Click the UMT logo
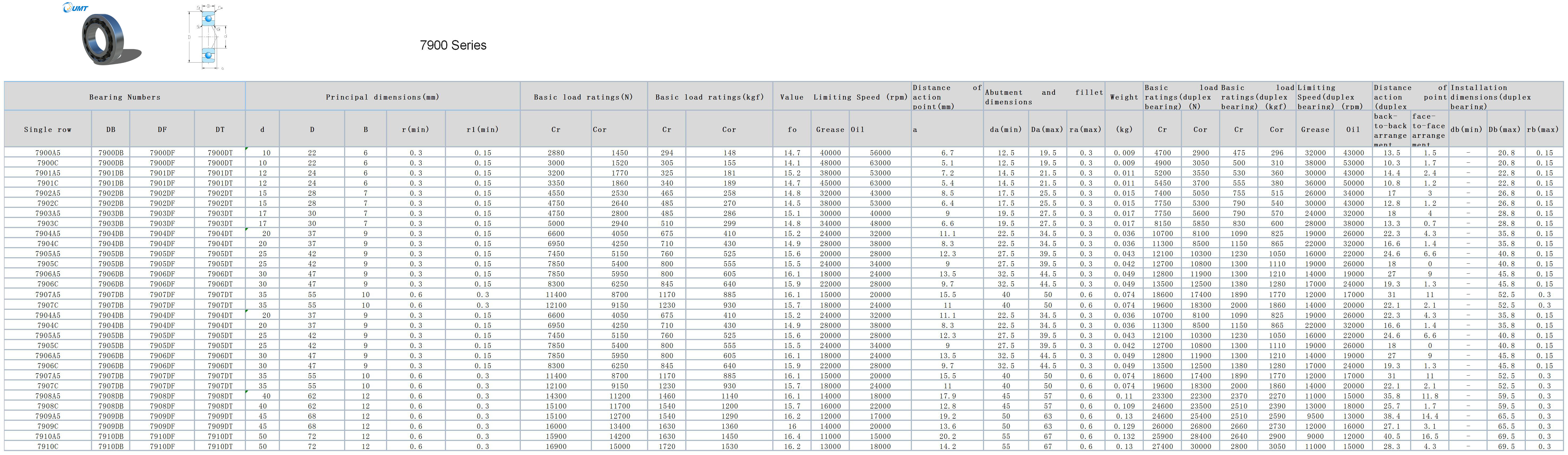The width and height of the screenshot is (1568, 455). [x=75, y=8]
